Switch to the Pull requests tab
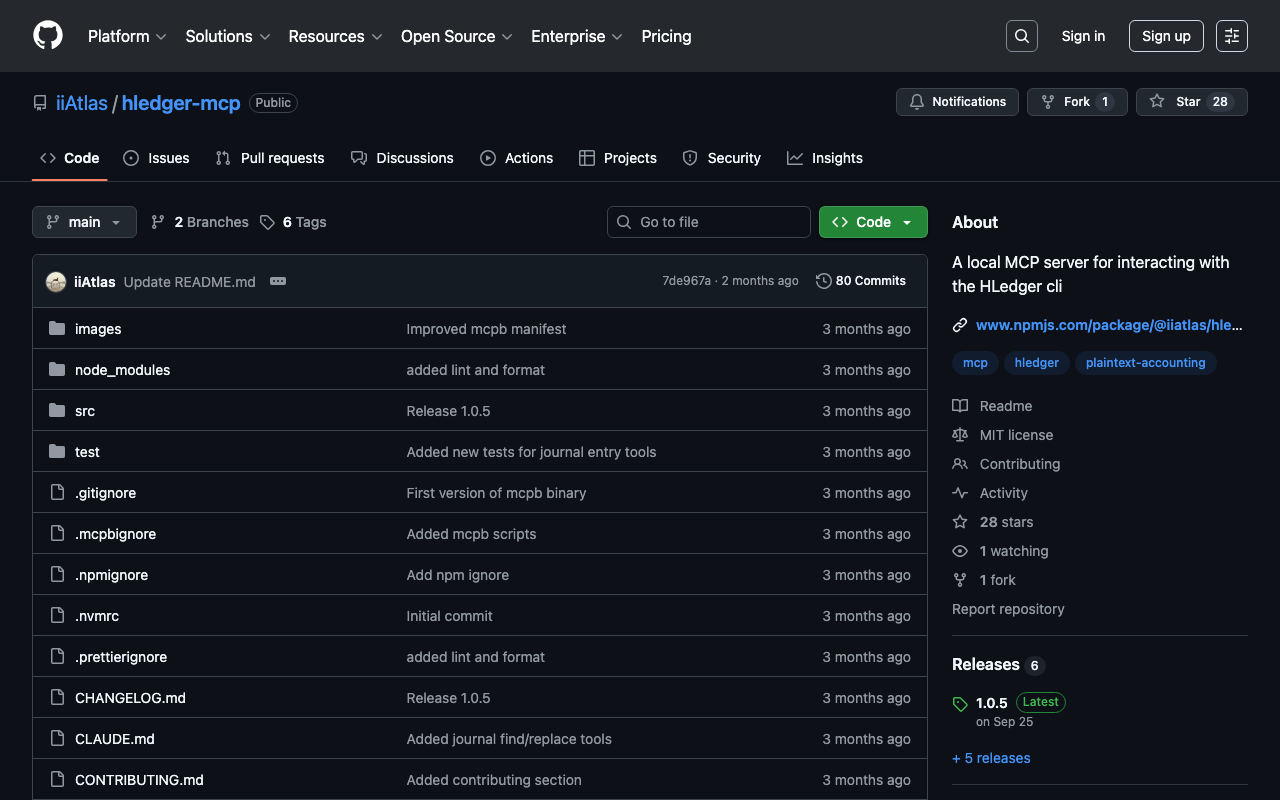This screenshot has width=1280, height=800. tap(270, 158)
